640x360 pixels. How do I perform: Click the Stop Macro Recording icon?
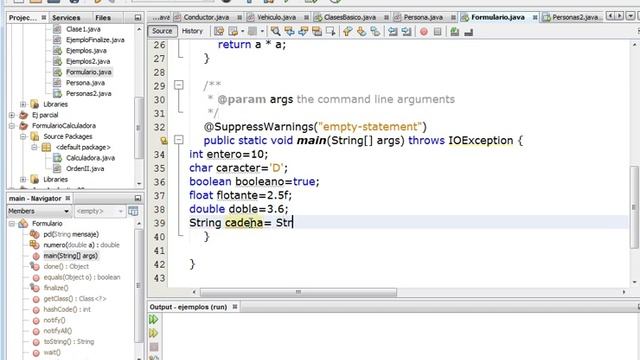coord(438,31)
